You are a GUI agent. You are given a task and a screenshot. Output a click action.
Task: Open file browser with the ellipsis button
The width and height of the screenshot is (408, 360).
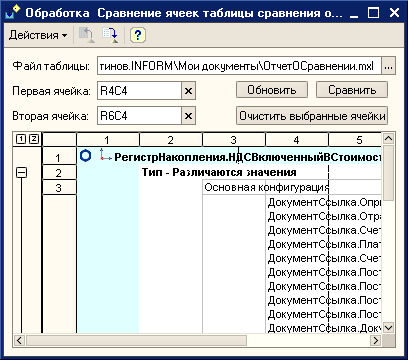coord(388,66)
